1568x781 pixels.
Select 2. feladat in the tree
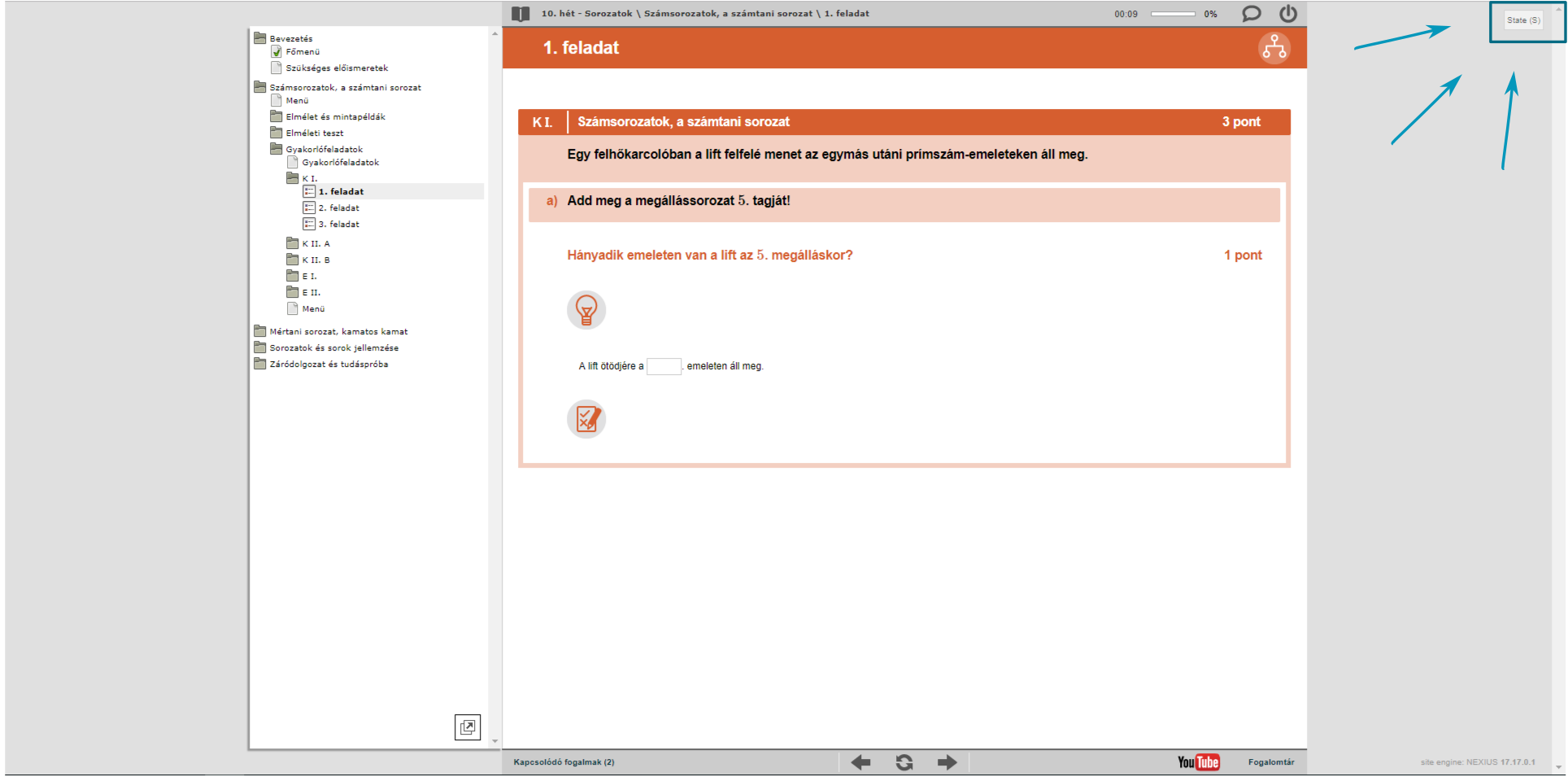click(x=338, y=208)
